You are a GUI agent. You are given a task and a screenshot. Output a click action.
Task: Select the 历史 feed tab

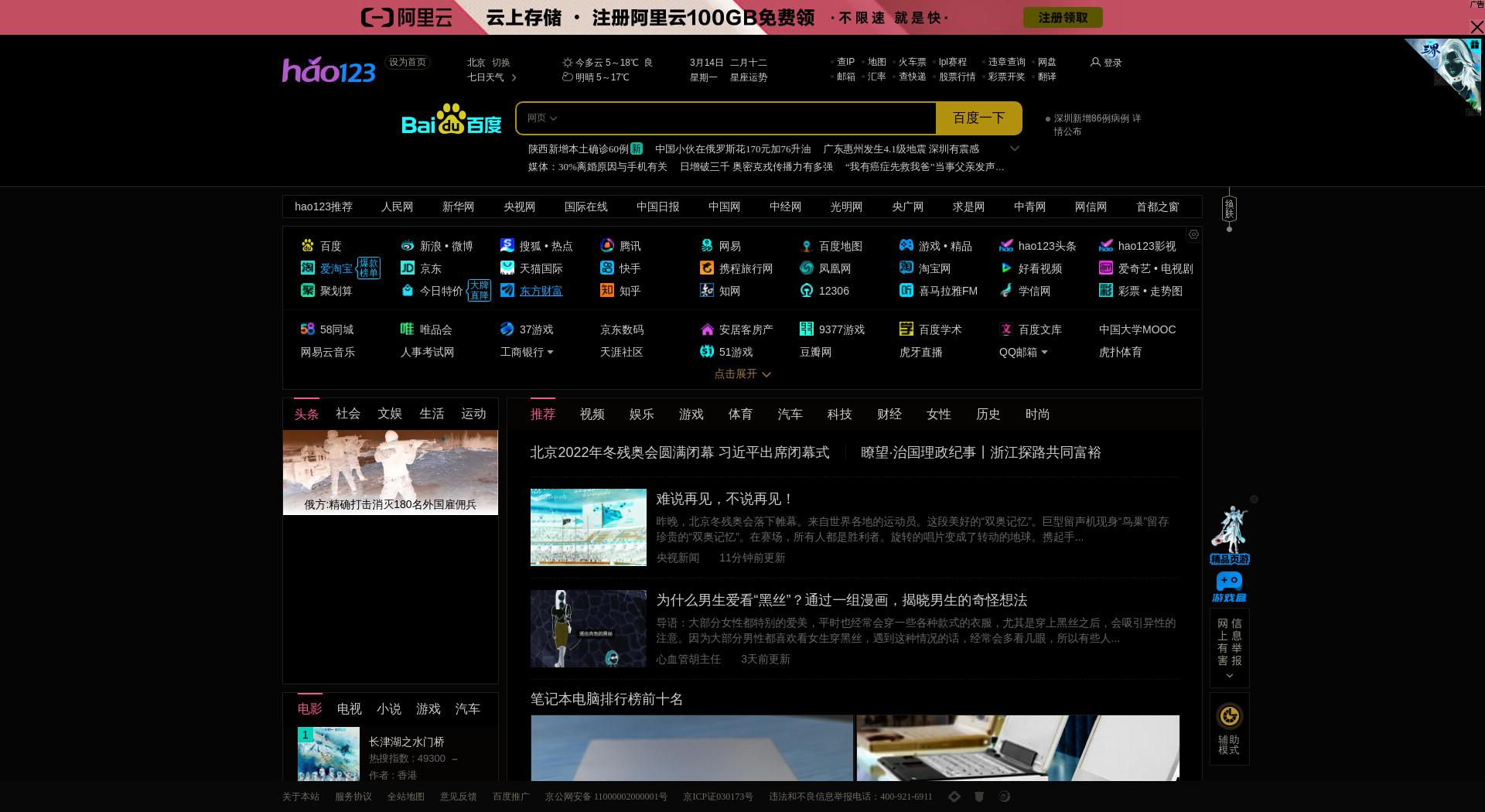988,415
